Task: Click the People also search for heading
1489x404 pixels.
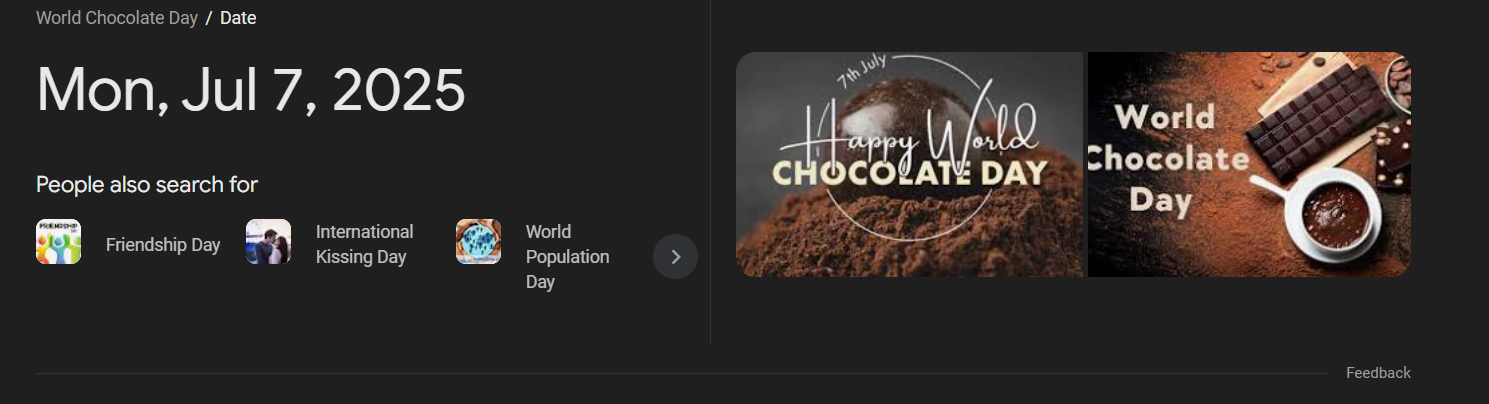Action: click(147, 185)
